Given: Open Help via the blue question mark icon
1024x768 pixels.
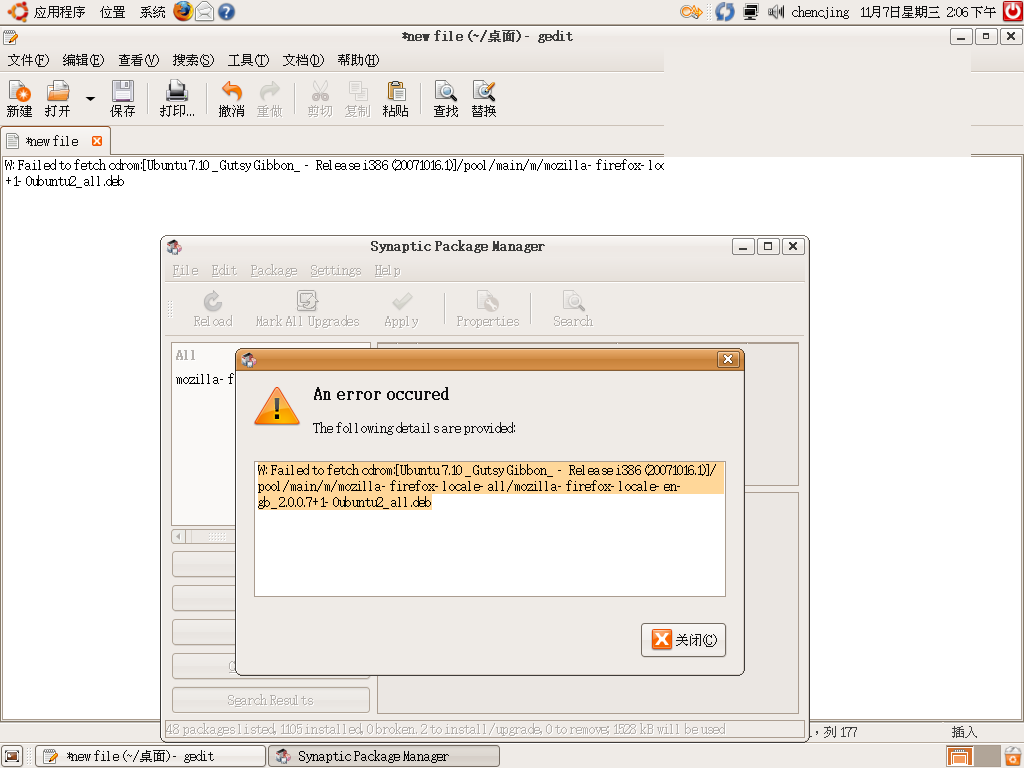Looking at the screenshot, I should pos(226,12).
